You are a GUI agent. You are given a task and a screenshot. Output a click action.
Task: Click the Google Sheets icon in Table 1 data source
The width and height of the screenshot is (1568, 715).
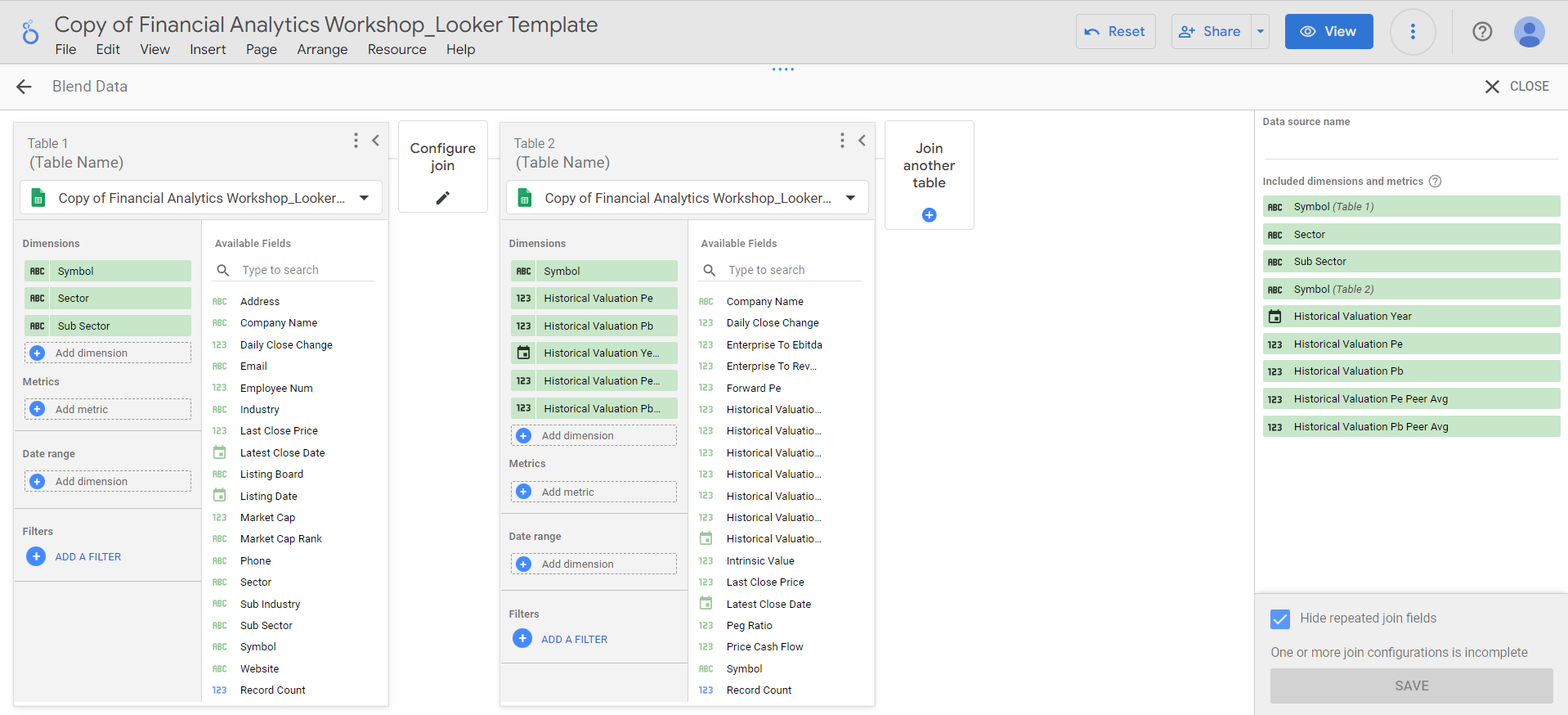click(38, 198)
